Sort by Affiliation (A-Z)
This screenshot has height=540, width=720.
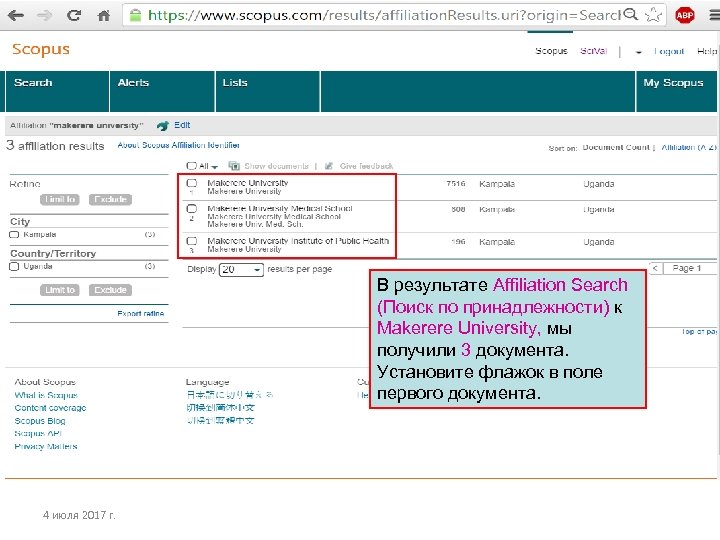pos(689,147)
